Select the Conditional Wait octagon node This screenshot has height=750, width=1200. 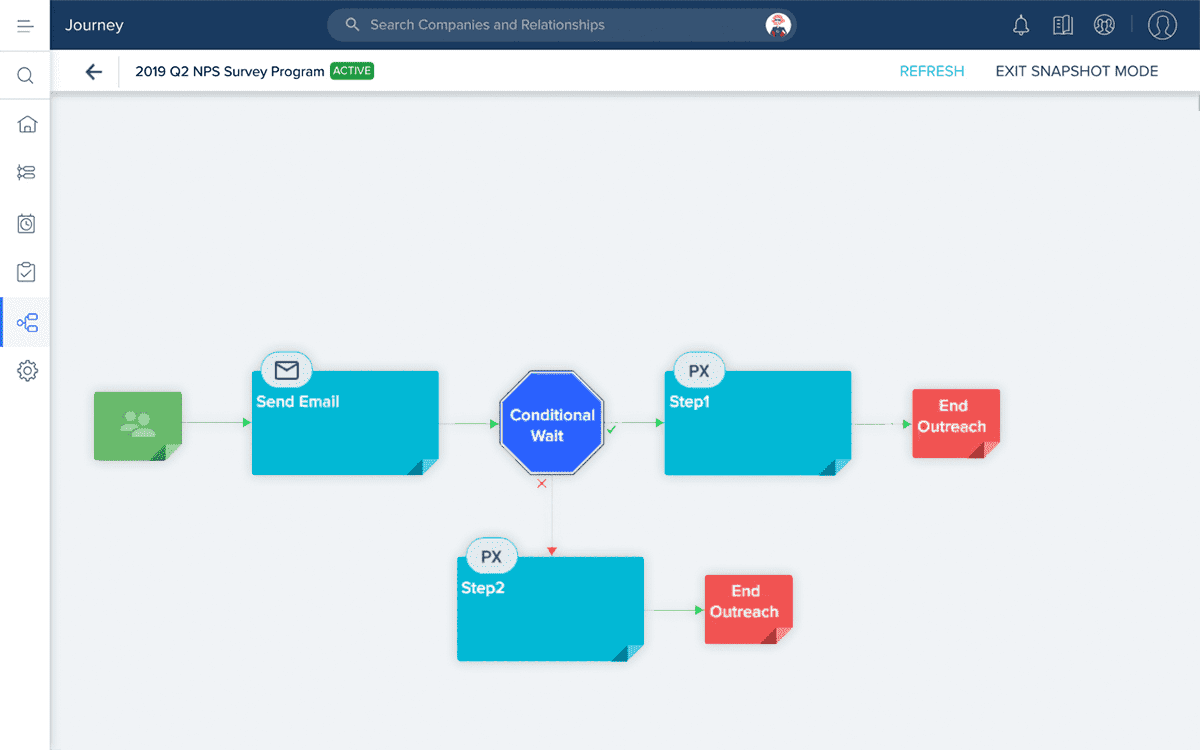551,424
